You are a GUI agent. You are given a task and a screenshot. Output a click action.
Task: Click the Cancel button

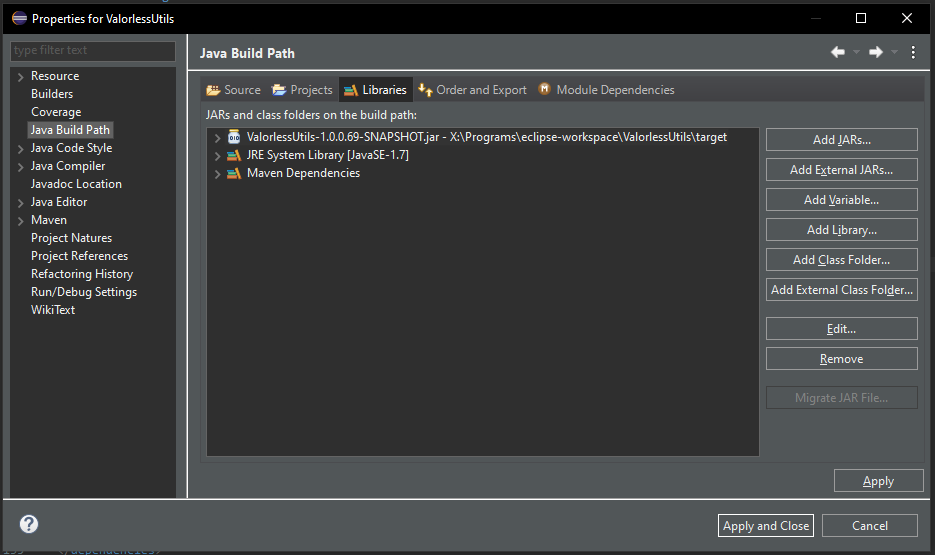point(869,525)
